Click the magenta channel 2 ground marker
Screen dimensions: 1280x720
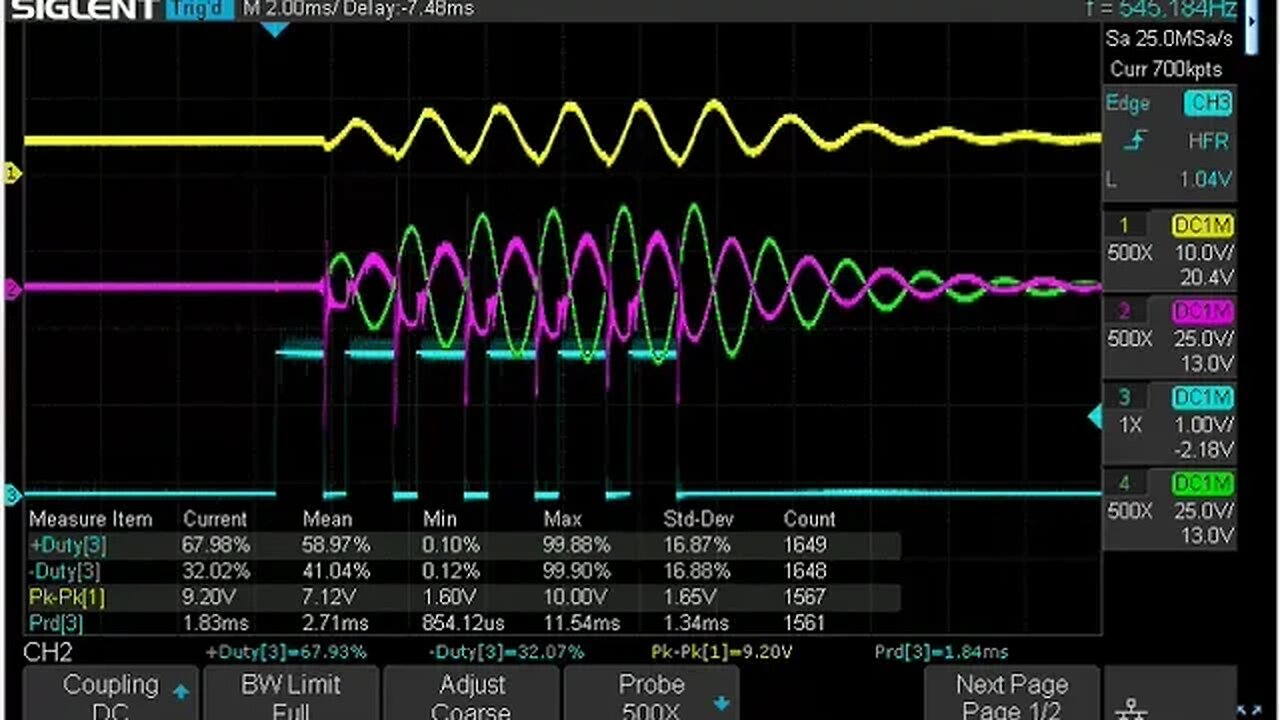[x=12, y=290]
